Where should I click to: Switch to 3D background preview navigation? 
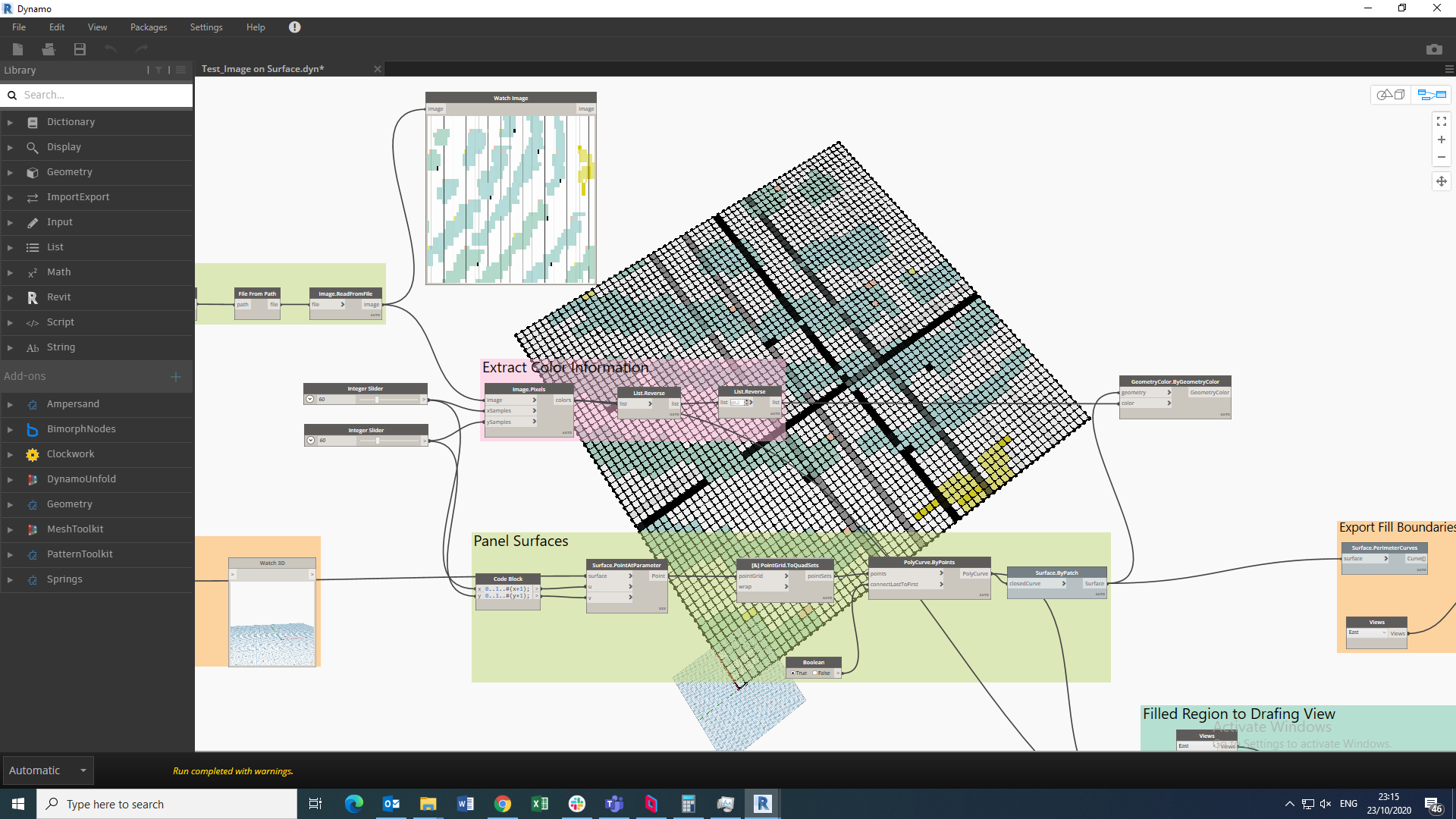pyautogui.click(x=1391, y=95)
